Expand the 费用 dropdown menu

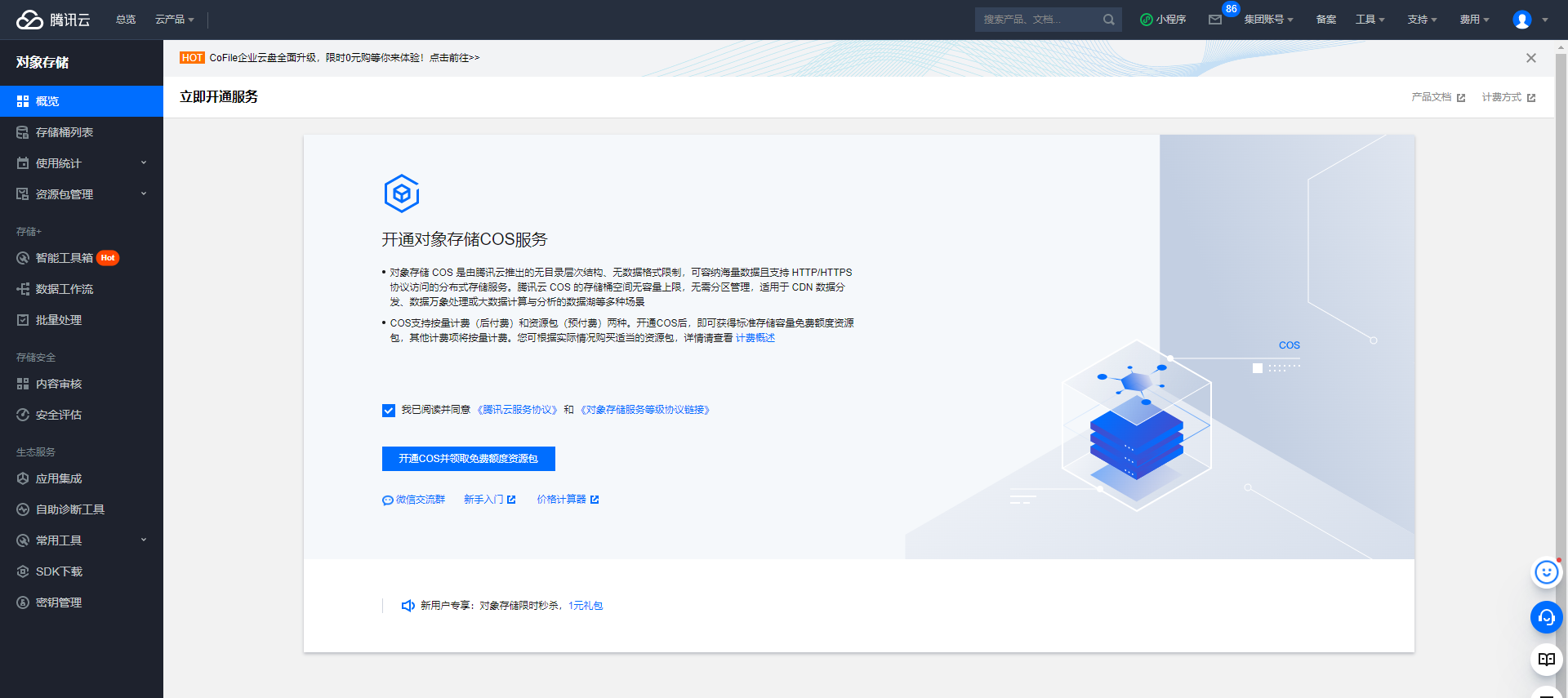(x=1475, y=20)
